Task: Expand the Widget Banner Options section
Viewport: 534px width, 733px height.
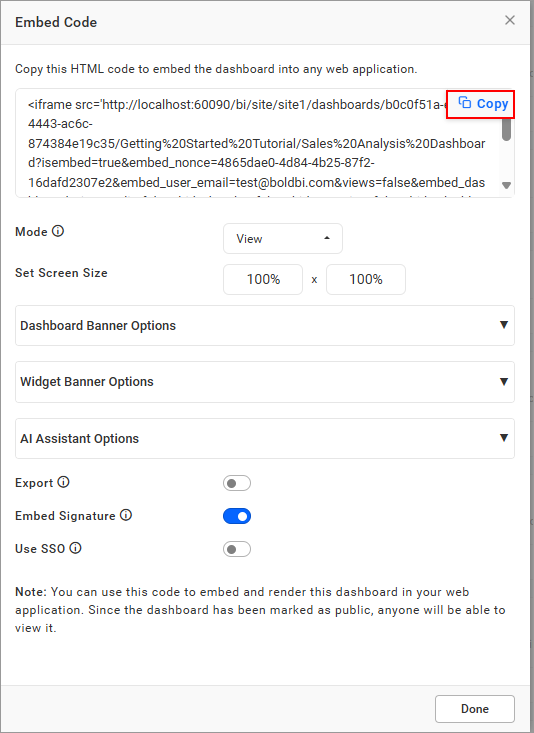Action: 265,382
